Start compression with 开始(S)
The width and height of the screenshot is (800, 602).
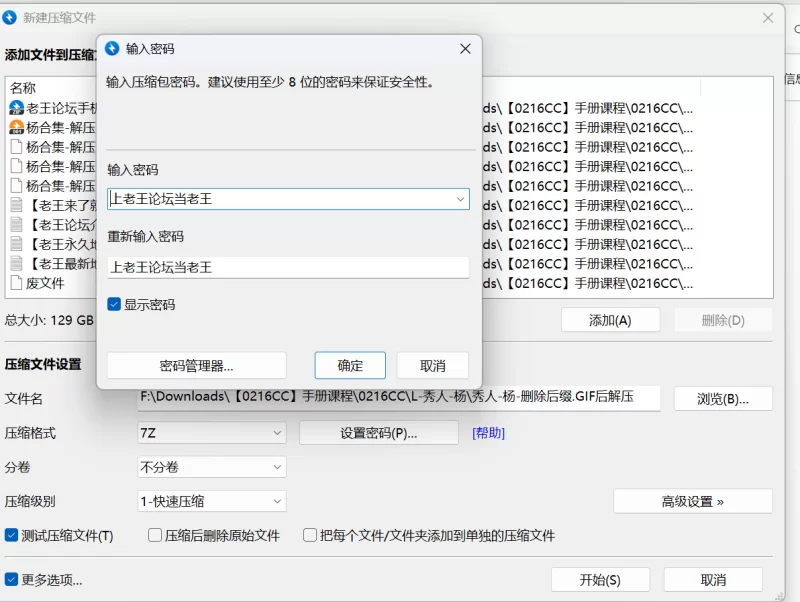point(600,580)
